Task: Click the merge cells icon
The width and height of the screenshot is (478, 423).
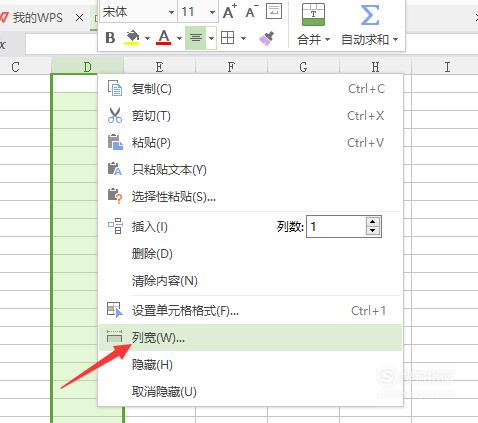Action: (x=313, y=15)
